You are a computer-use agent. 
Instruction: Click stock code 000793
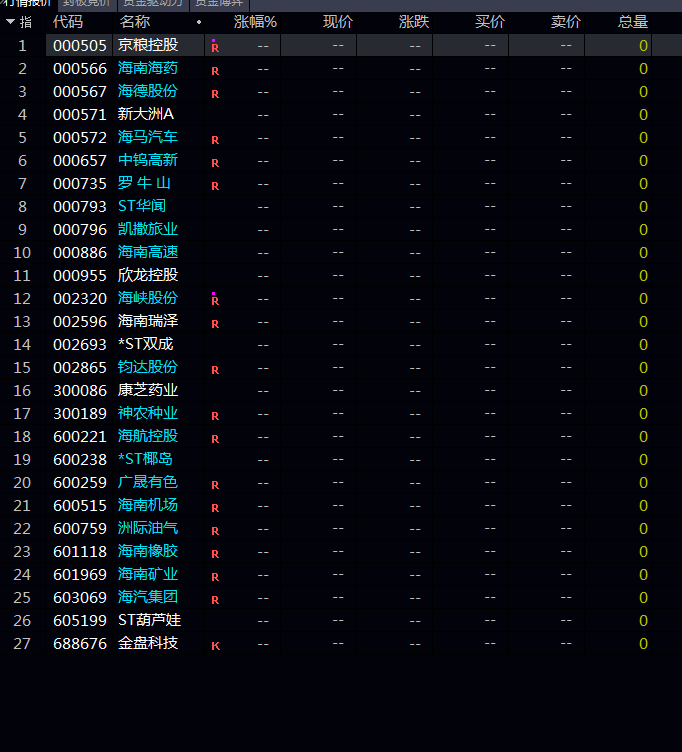point(80,207)
